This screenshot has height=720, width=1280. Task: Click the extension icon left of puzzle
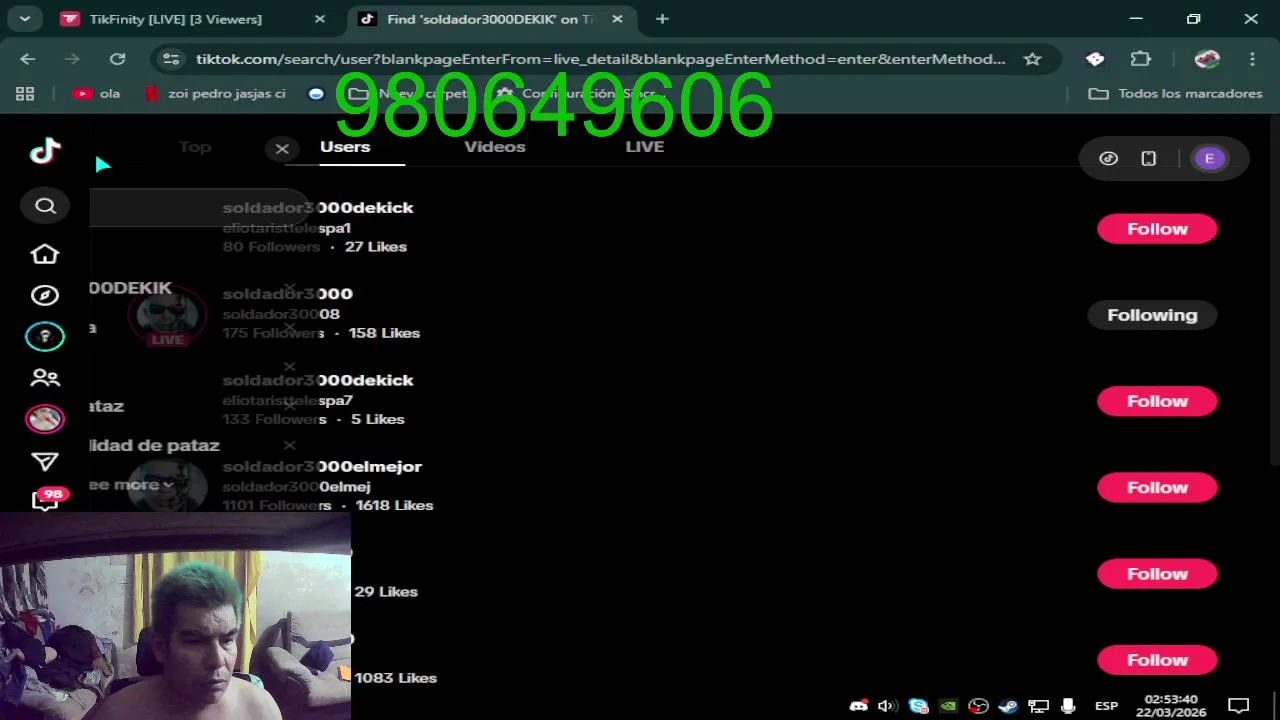(1095, 59)
